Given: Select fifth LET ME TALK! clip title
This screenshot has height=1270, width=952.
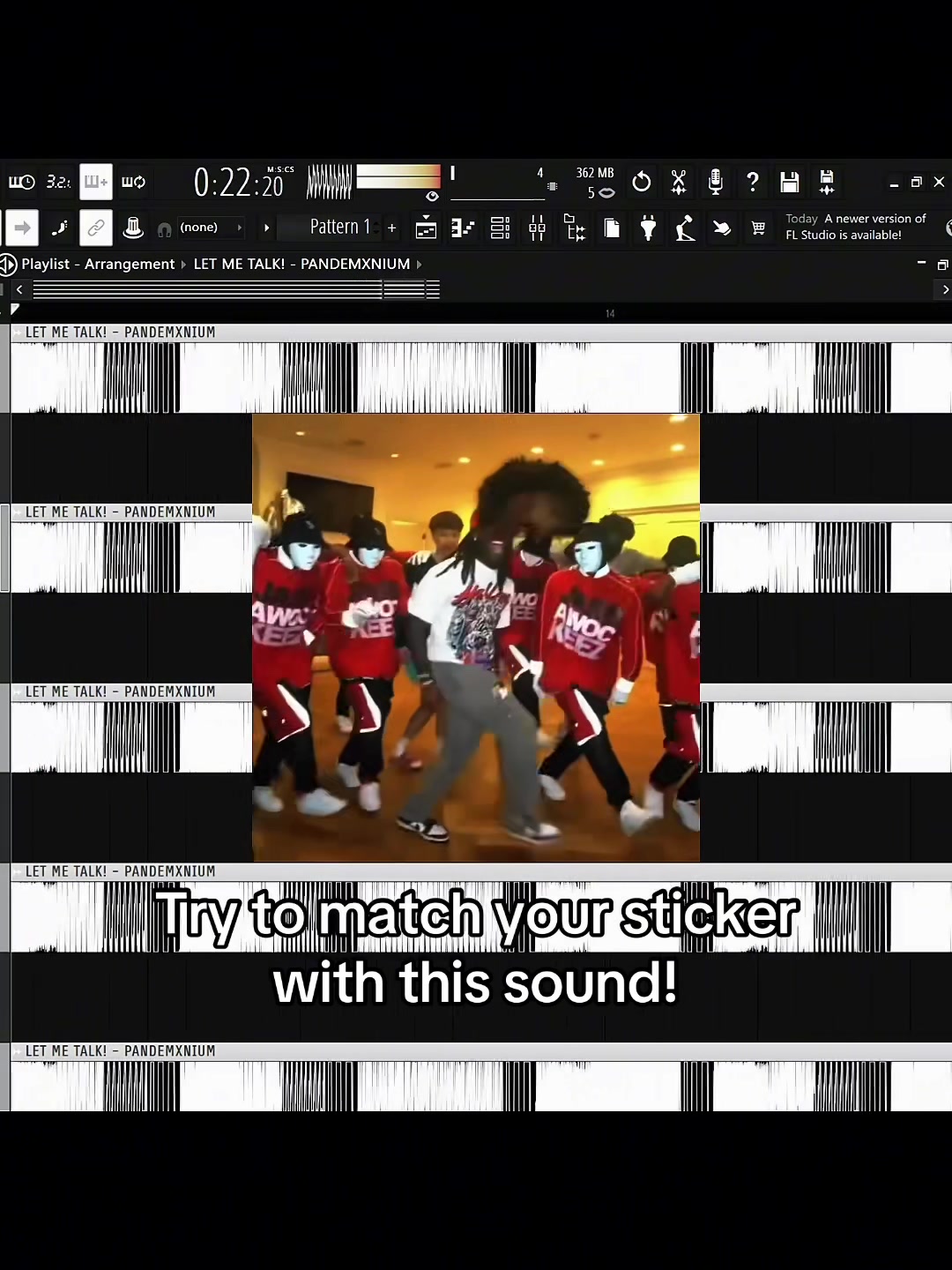Looking at the screenshot, I should click(x=120, y=1051).
